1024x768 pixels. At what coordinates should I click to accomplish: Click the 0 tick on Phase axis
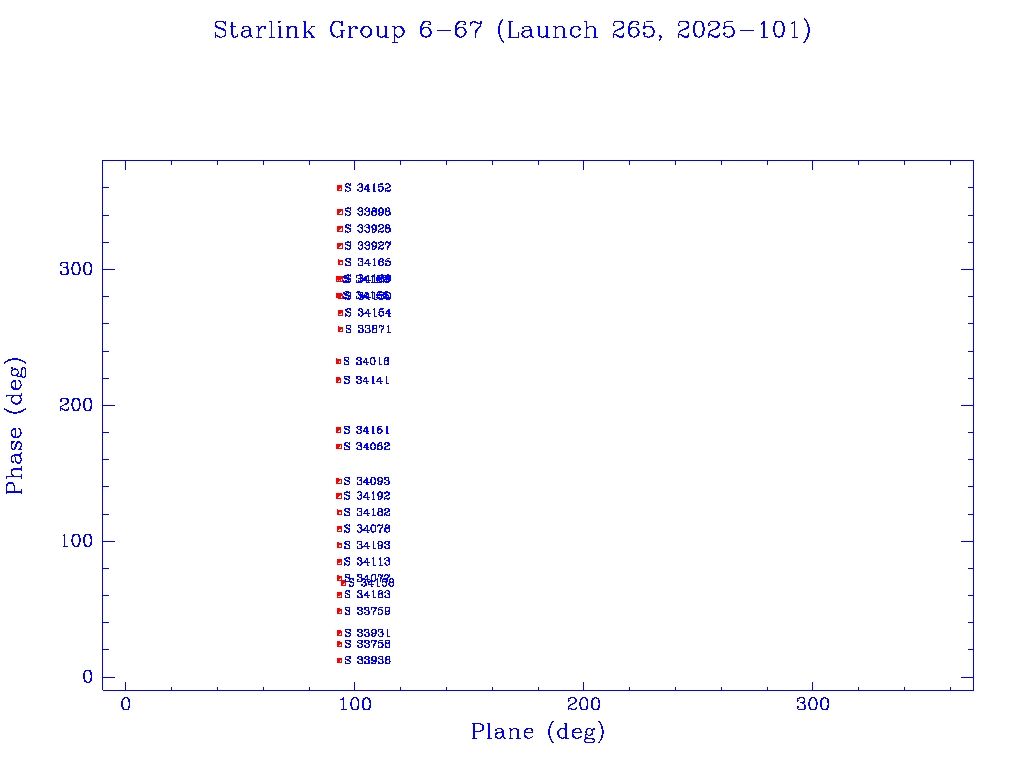[x=88, y=677]
